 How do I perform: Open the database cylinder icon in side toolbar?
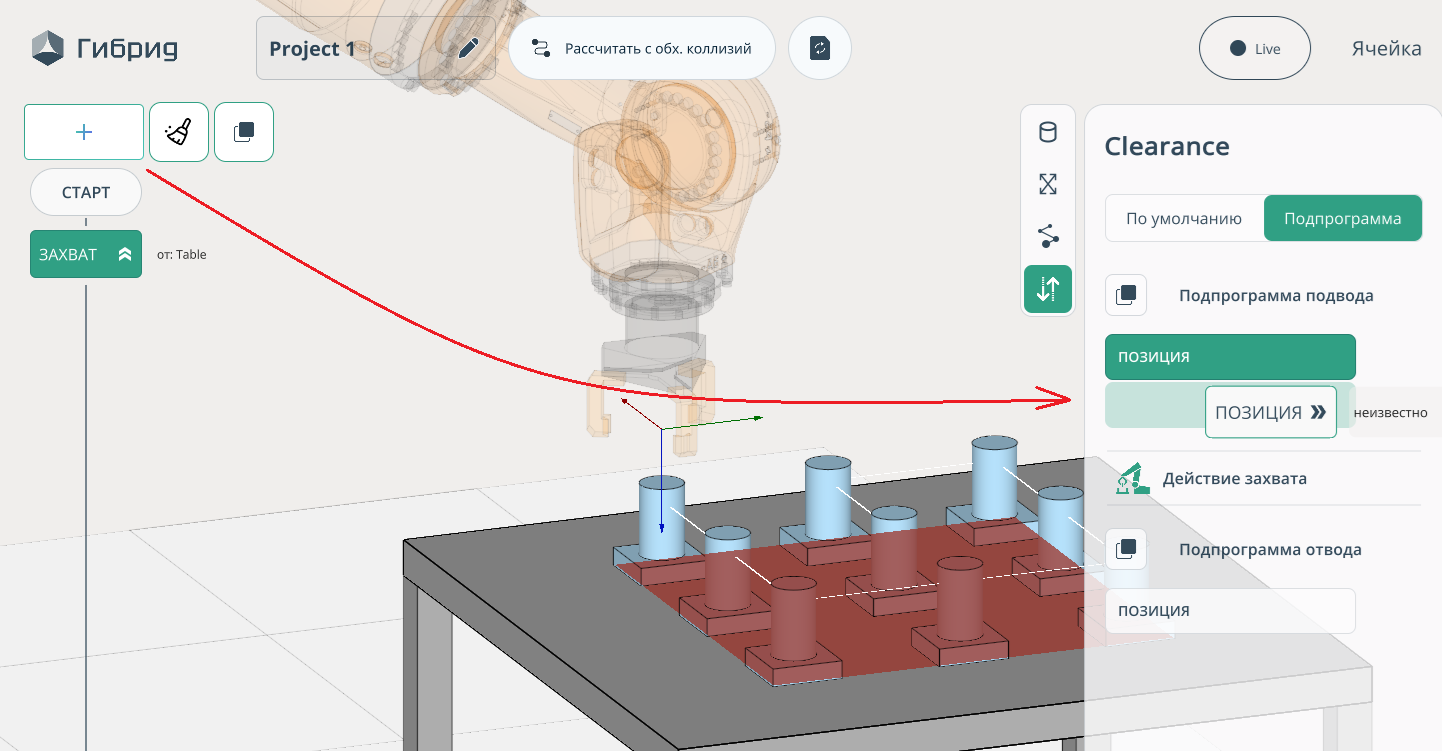[x=1048, y=132]
